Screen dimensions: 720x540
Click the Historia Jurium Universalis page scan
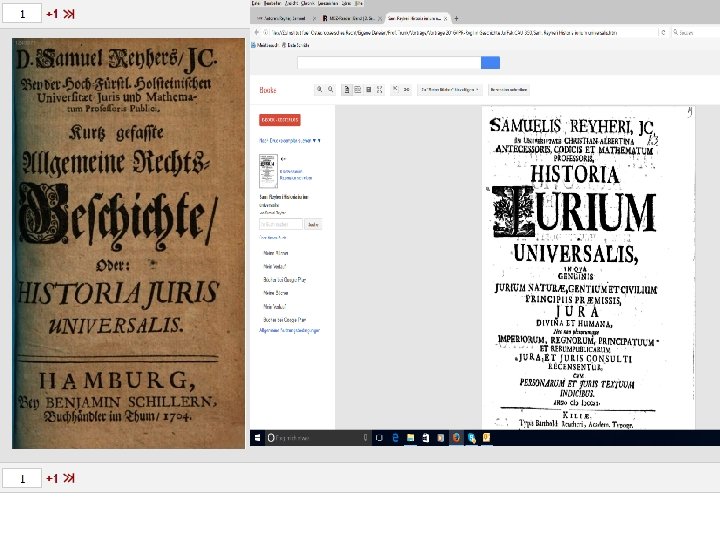[588, 267]
